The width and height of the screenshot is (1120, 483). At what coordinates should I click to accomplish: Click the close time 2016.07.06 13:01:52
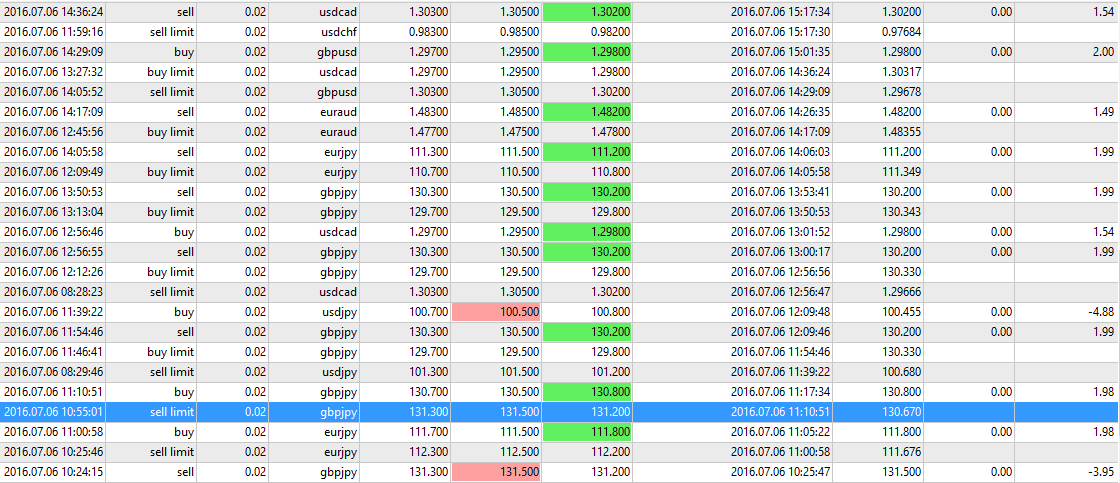778,232
